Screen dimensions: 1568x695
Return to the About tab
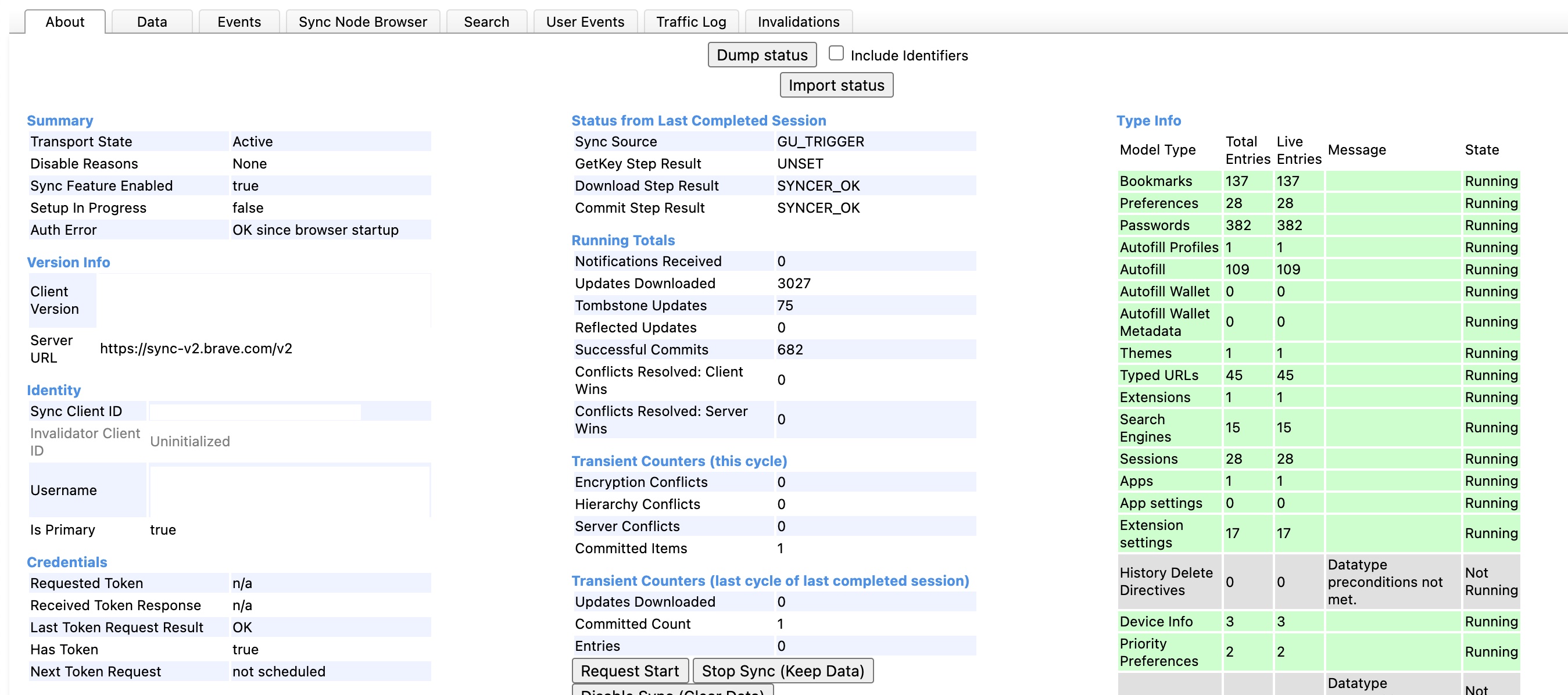pos(65,22)
